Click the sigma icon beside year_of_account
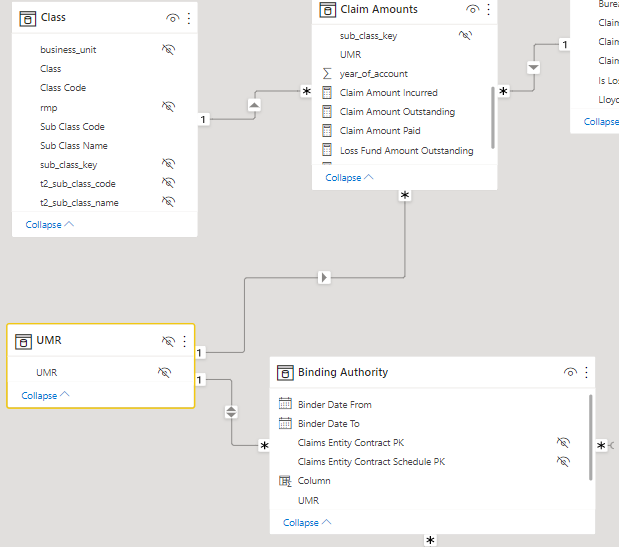 327,73
